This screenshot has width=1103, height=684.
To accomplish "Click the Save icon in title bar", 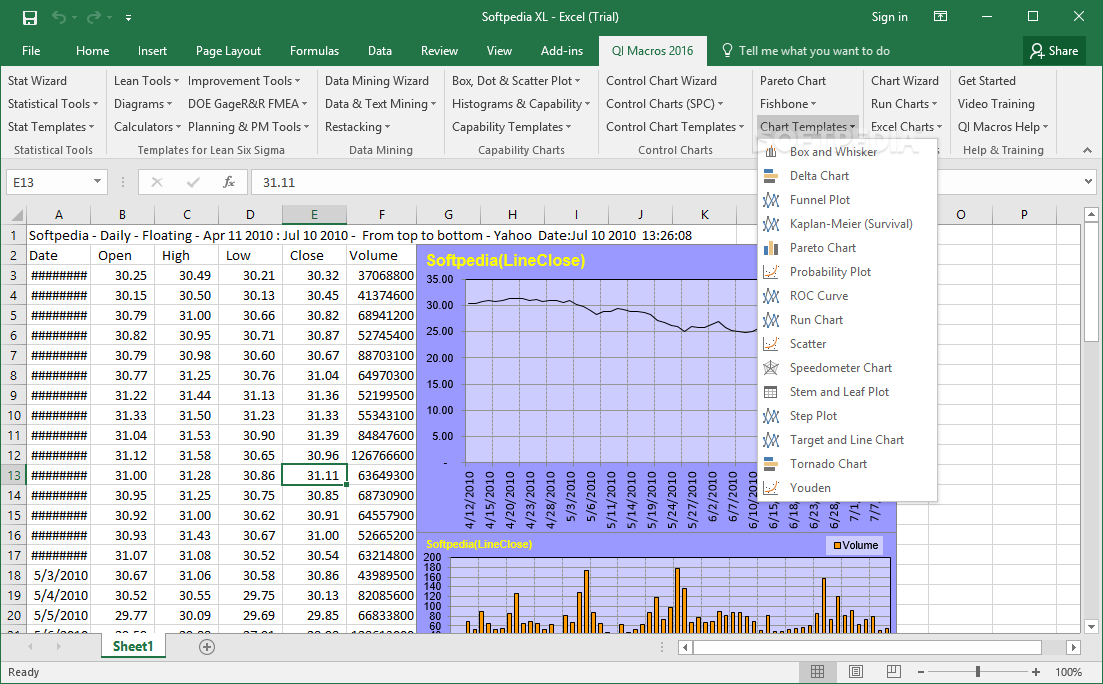I will pos(30,18).
